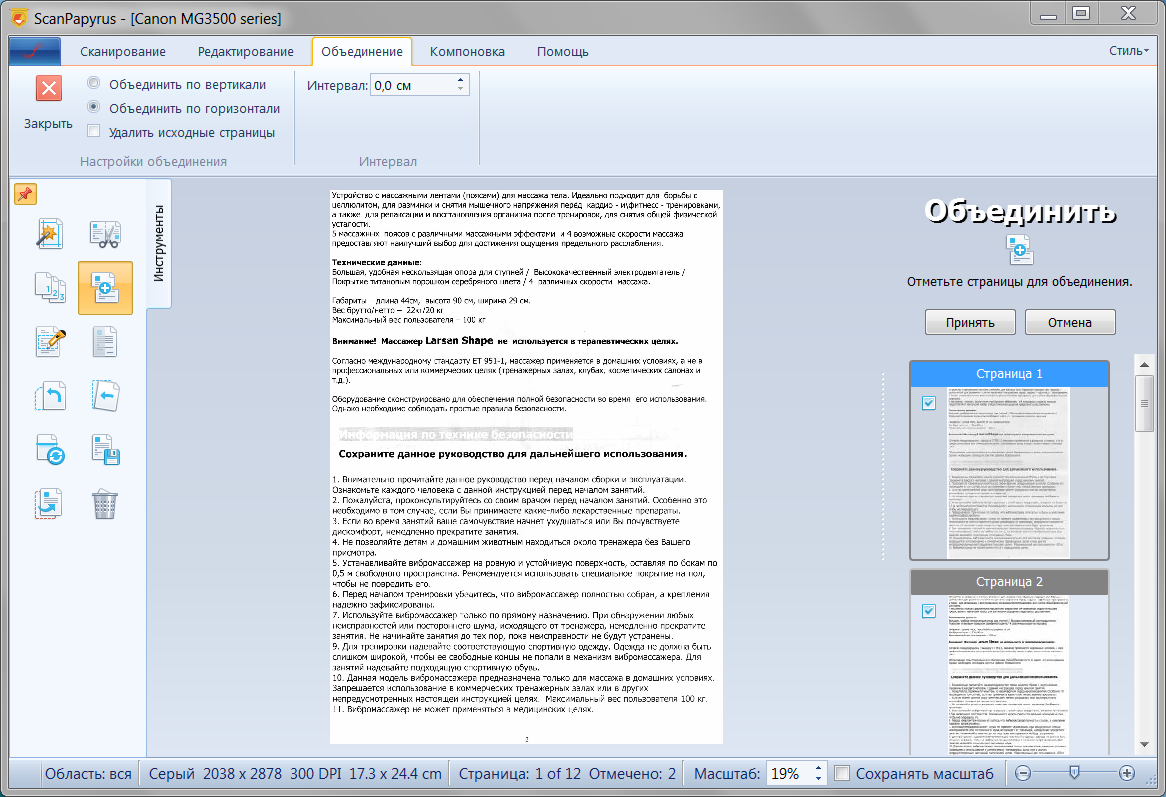
Task: Increase Масштаб with up spinner arrow
Action: tap(818, 768)
